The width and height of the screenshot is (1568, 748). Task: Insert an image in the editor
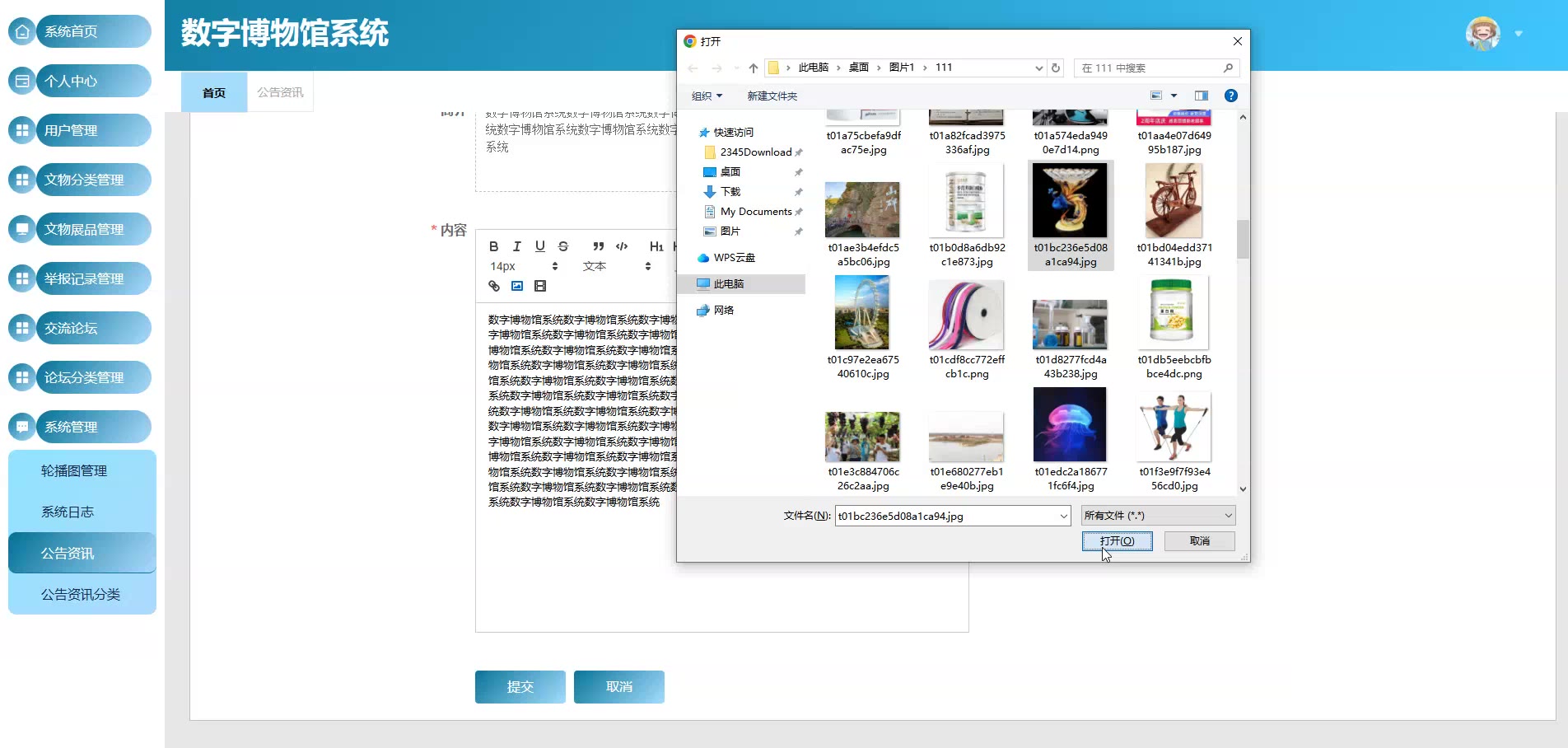(517, 286)
